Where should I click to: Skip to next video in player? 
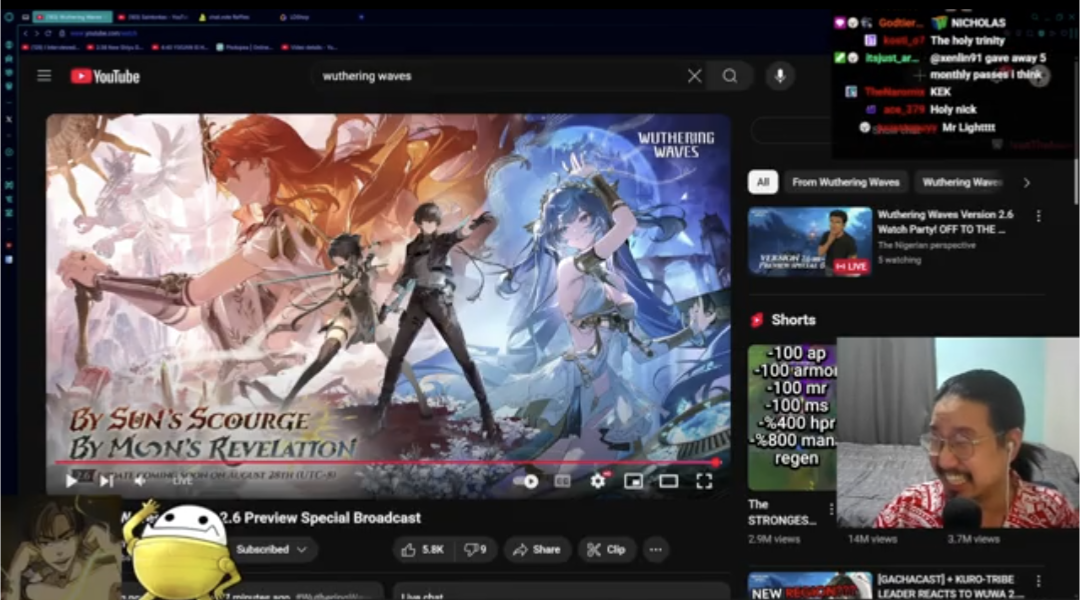(106, 481)
